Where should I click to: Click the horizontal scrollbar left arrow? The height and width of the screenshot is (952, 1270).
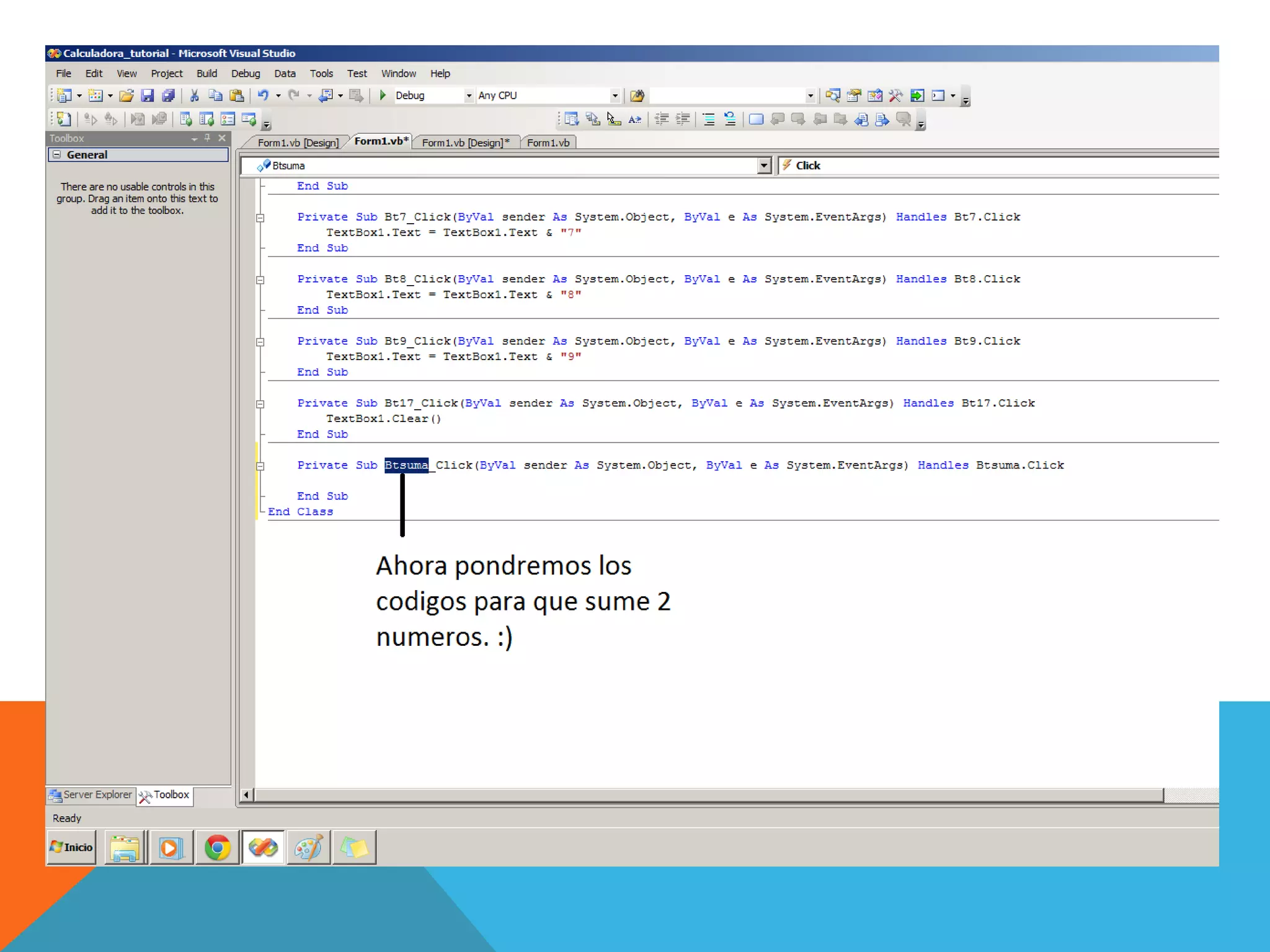click(x=246, y=795)
